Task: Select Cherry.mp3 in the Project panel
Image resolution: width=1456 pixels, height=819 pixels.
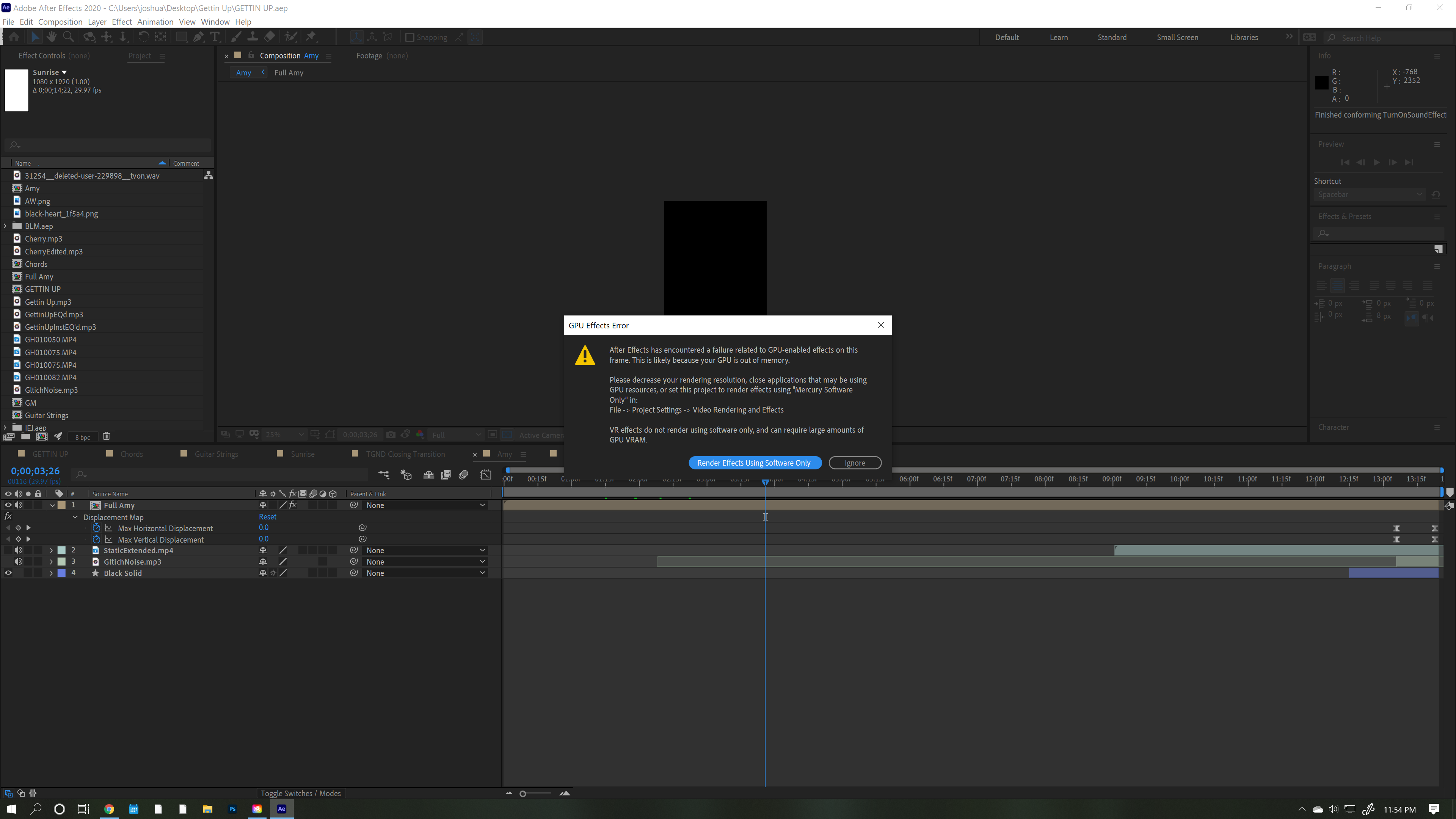Action: click(44, 238)
